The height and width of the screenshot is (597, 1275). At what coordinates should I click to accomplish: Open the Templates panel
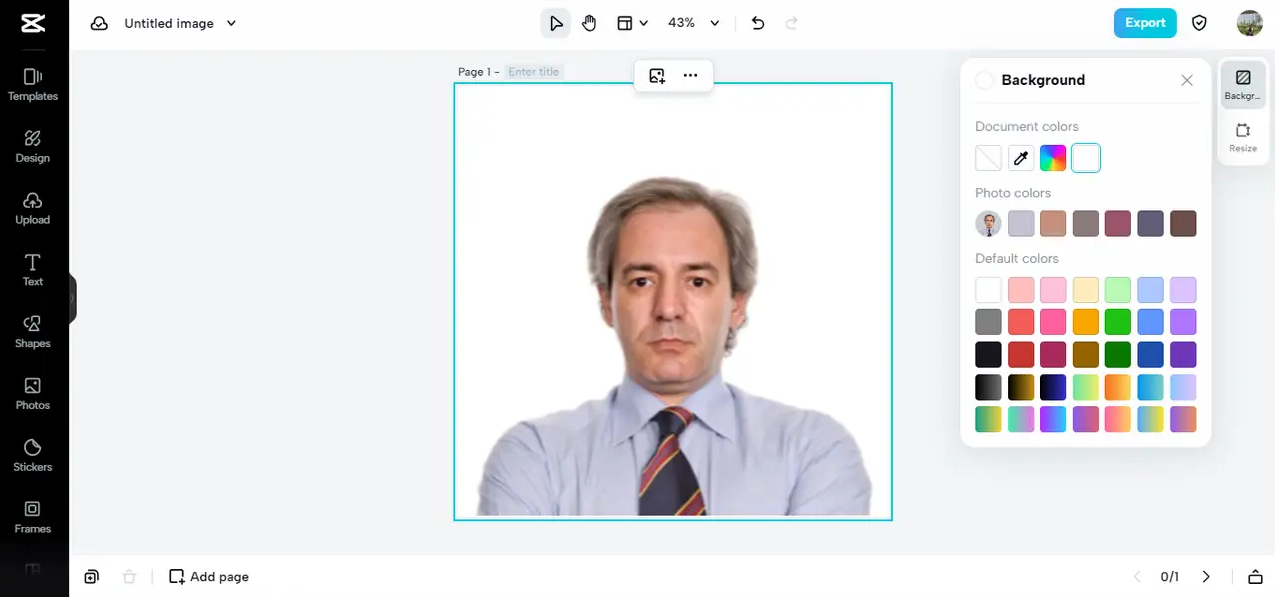33,85
